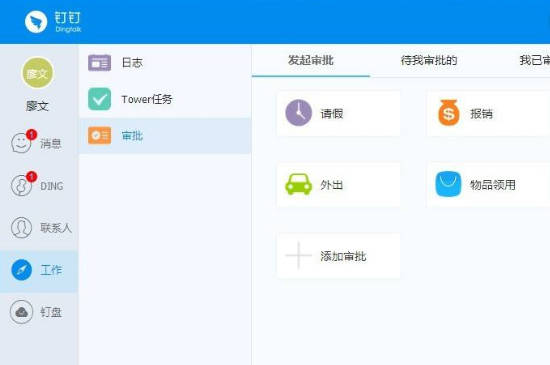The width and height of the screenshot is (550, 365).
Task: Open 消息 messages smiley icon
Action: (21, 143)
